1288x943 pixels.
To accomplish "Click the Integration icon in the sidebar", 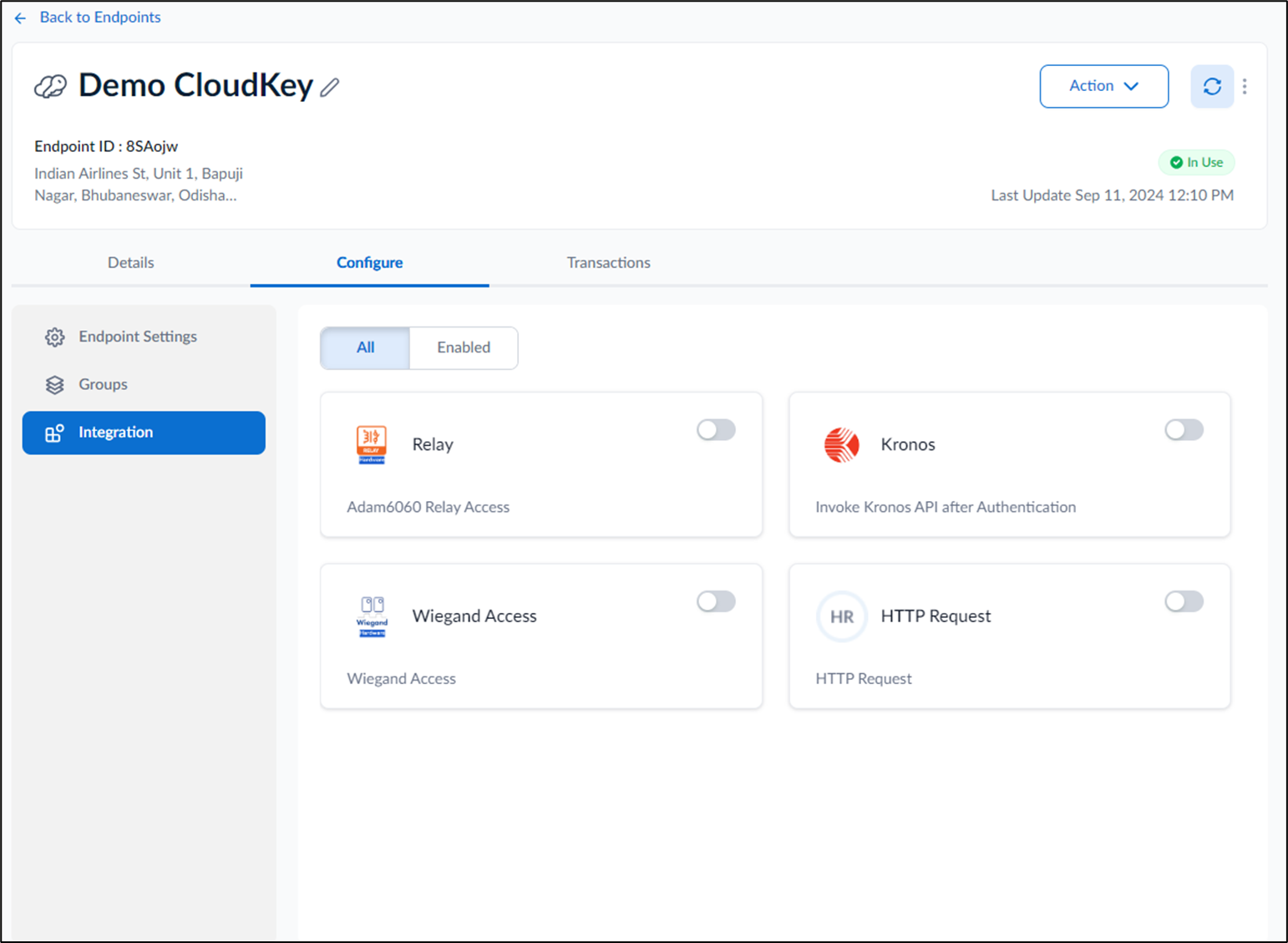I will (x=55, y=433).
